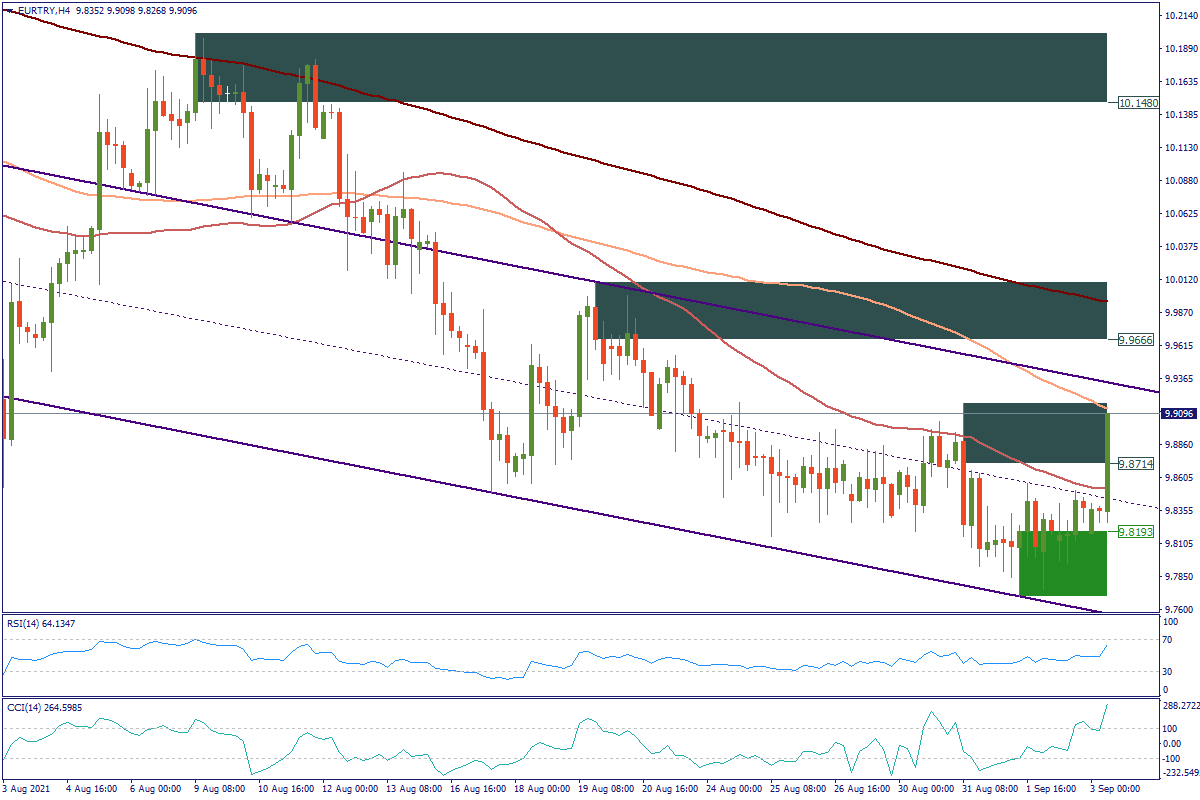This screenshot has height=800, width=1200.
Task: Click the middle dark zone near 9.9666
Action: point(850,310)
